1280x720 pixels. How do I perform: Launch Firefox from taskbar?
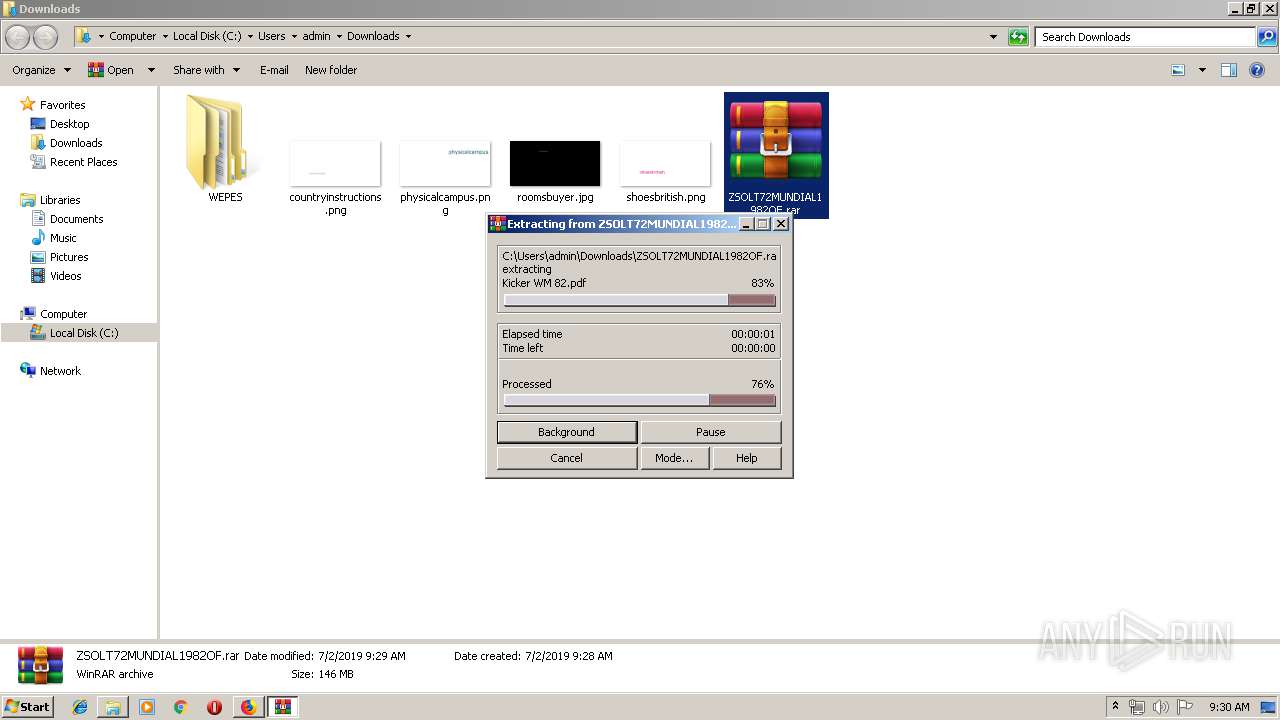(248, 707)
